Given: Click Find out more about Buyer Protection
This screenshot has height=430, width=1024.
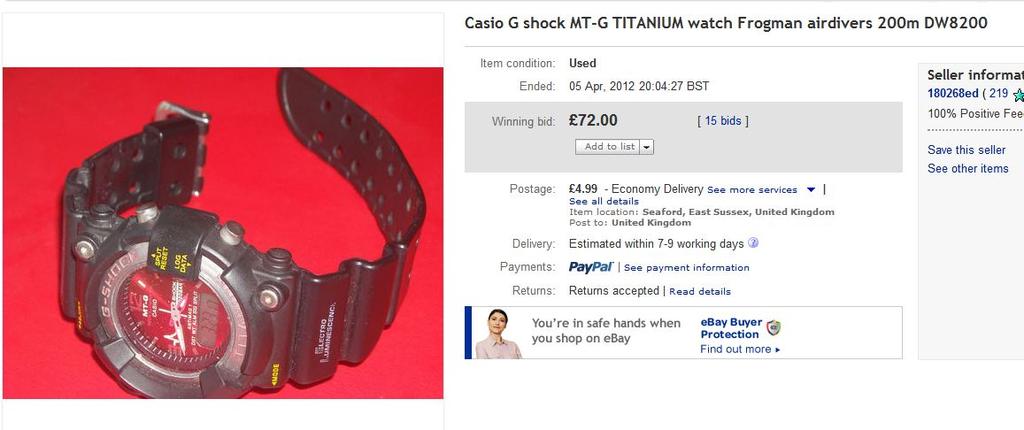Looking at the screenshot, I should coord(740,349).
